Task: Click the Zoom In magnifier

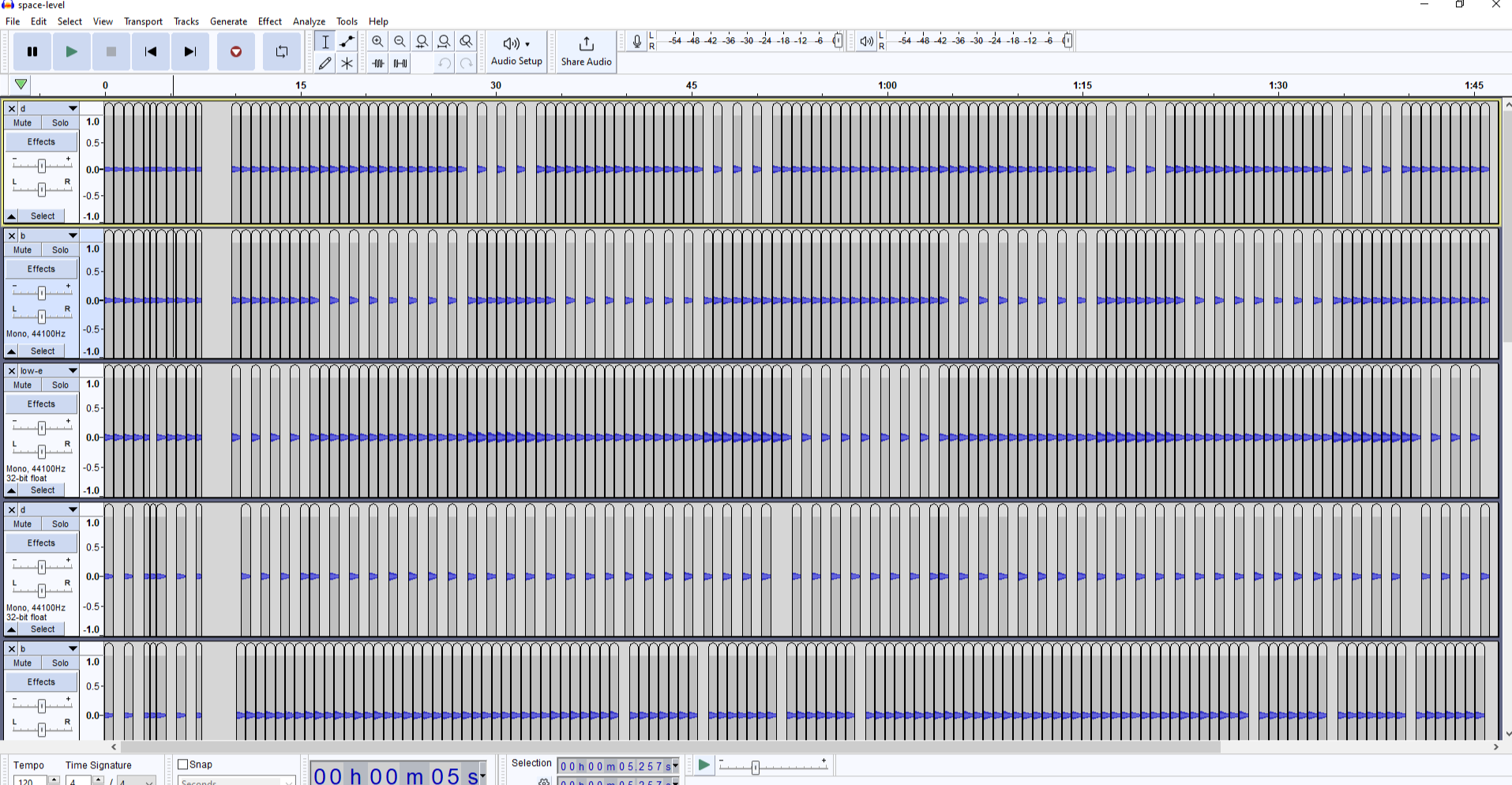Action: pos(378,42)
